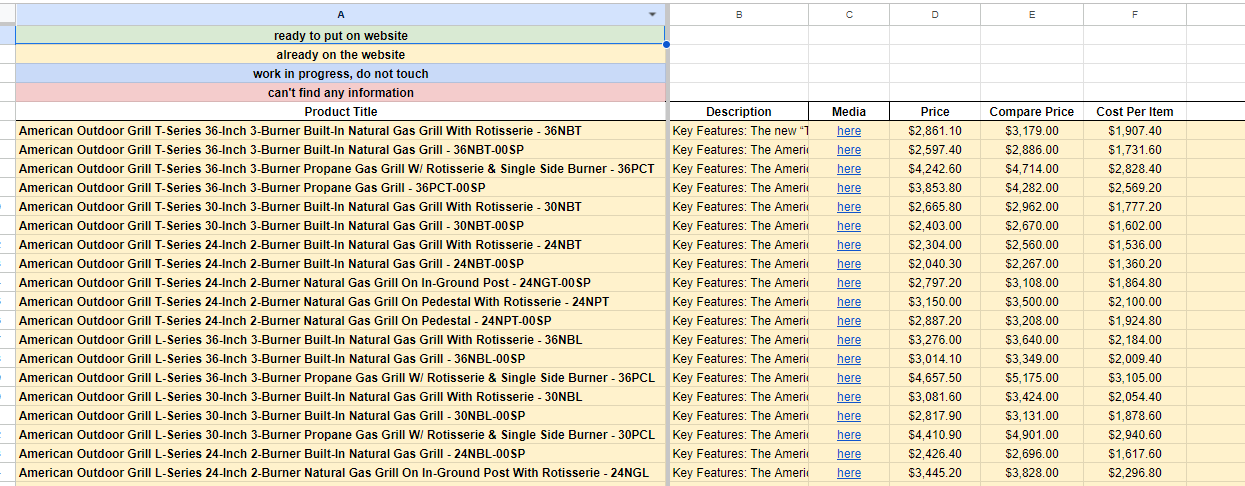
Task: Select product title cell ending in 30NBL
Action: click(341, 397)
